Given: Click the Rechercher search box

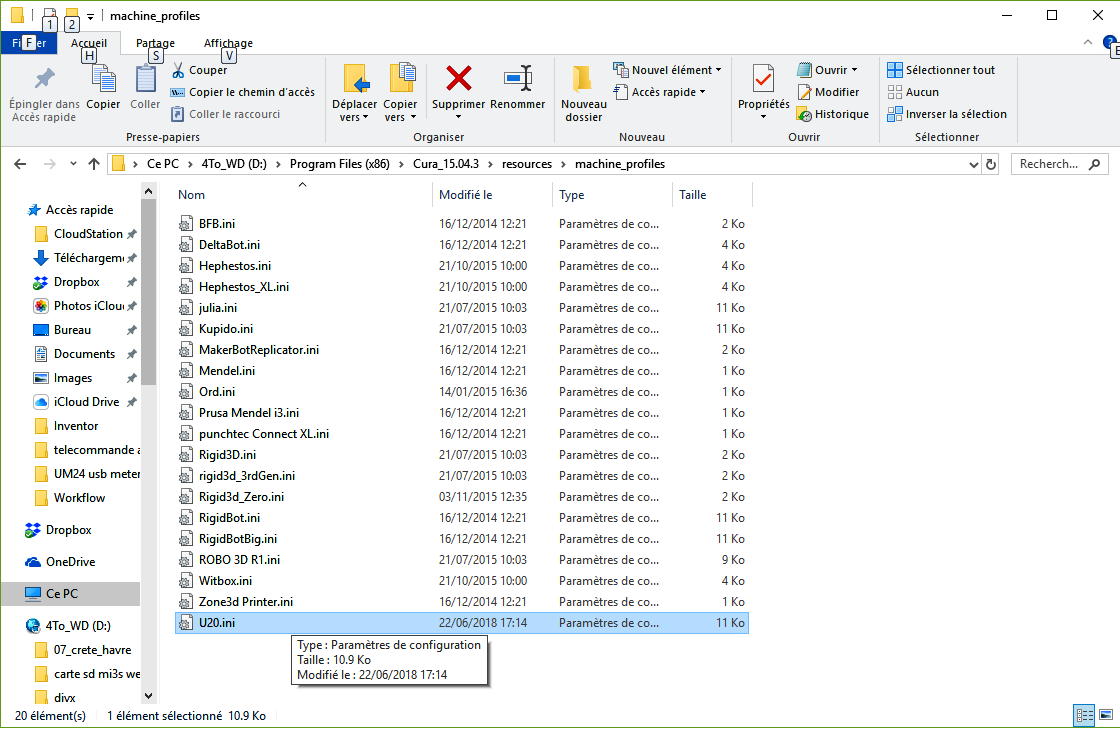Looking at the screenshot, I should point(1060,164).
